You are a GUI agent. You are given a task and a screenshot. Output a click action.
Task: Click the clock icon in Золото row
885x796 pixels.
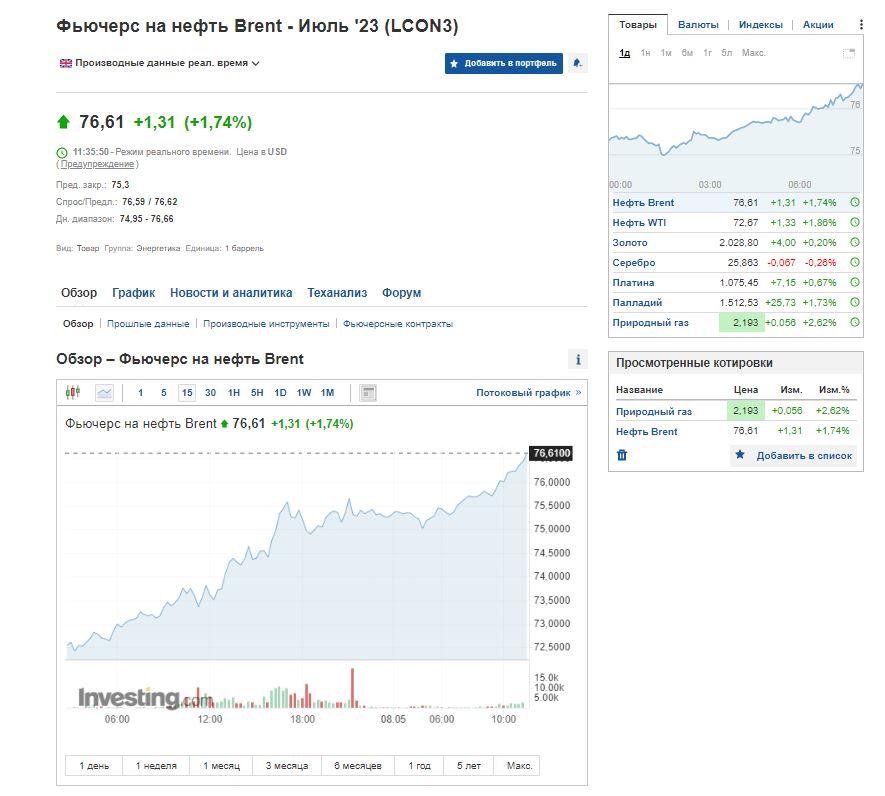854,243
